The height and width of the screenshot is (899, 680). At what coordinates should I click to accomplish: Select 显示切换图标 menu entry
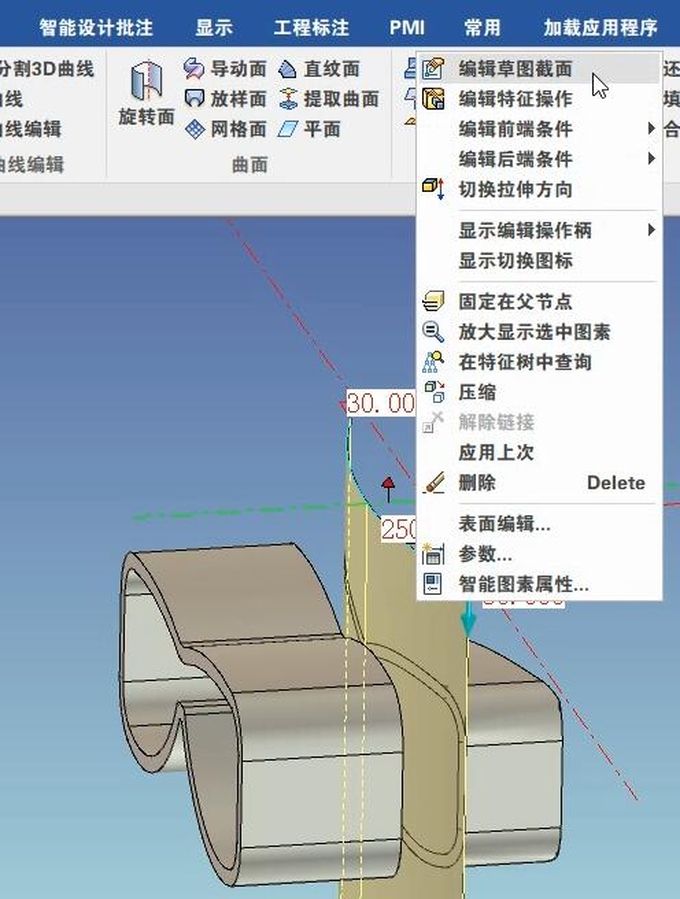pos(539,261)
